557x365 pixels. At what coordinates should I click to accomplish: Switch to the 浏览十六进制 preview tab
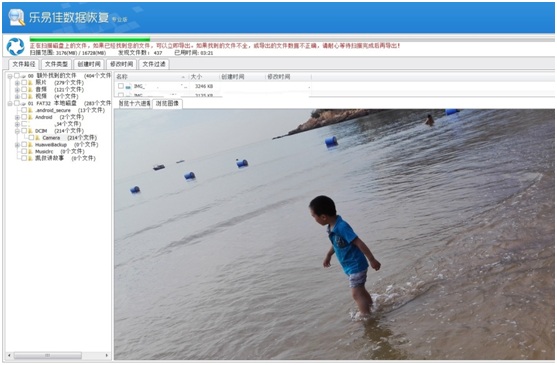(x=134, y=104)
